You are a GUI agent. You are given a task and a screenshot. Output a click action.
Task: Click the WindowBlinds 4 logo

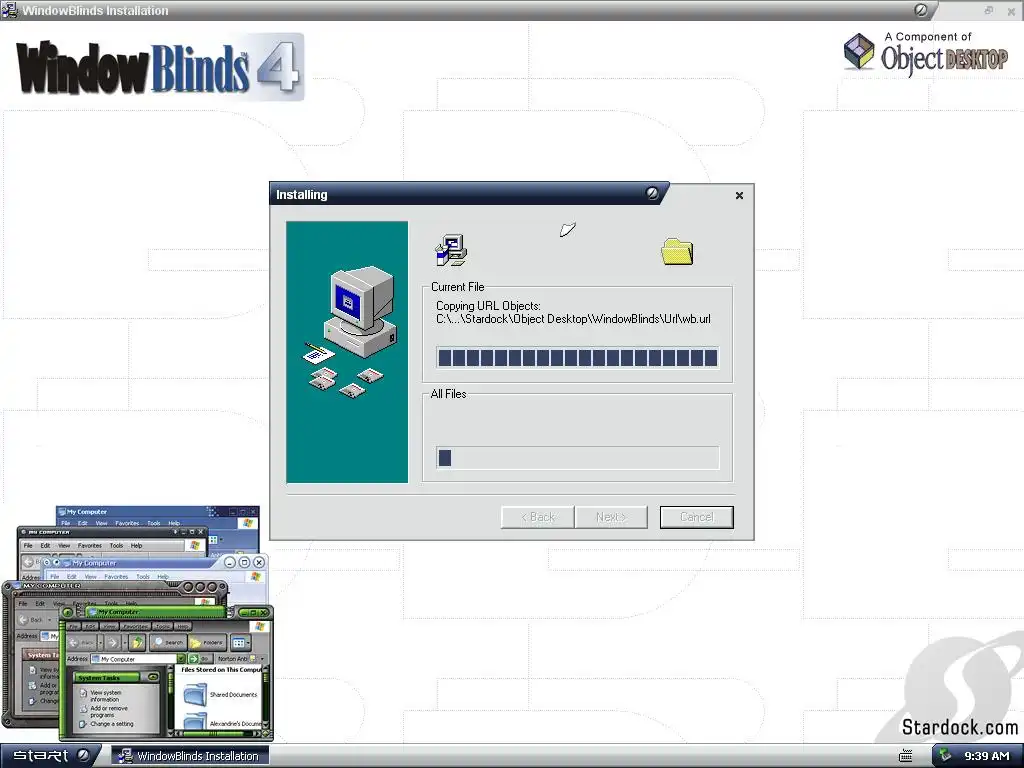tap(160, 67)
